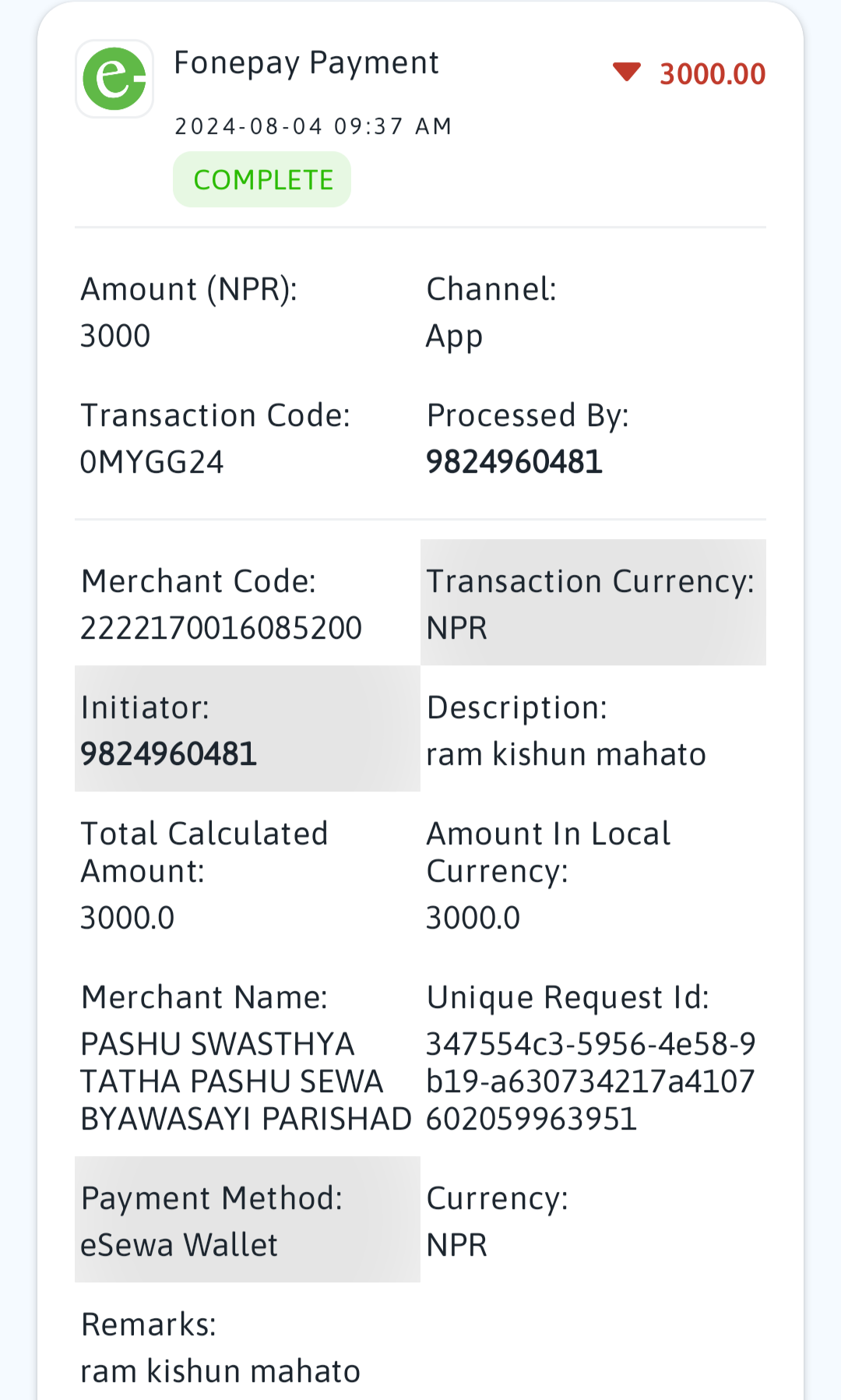Tap the Fonepay Payment title

click(x=306, y=63)
